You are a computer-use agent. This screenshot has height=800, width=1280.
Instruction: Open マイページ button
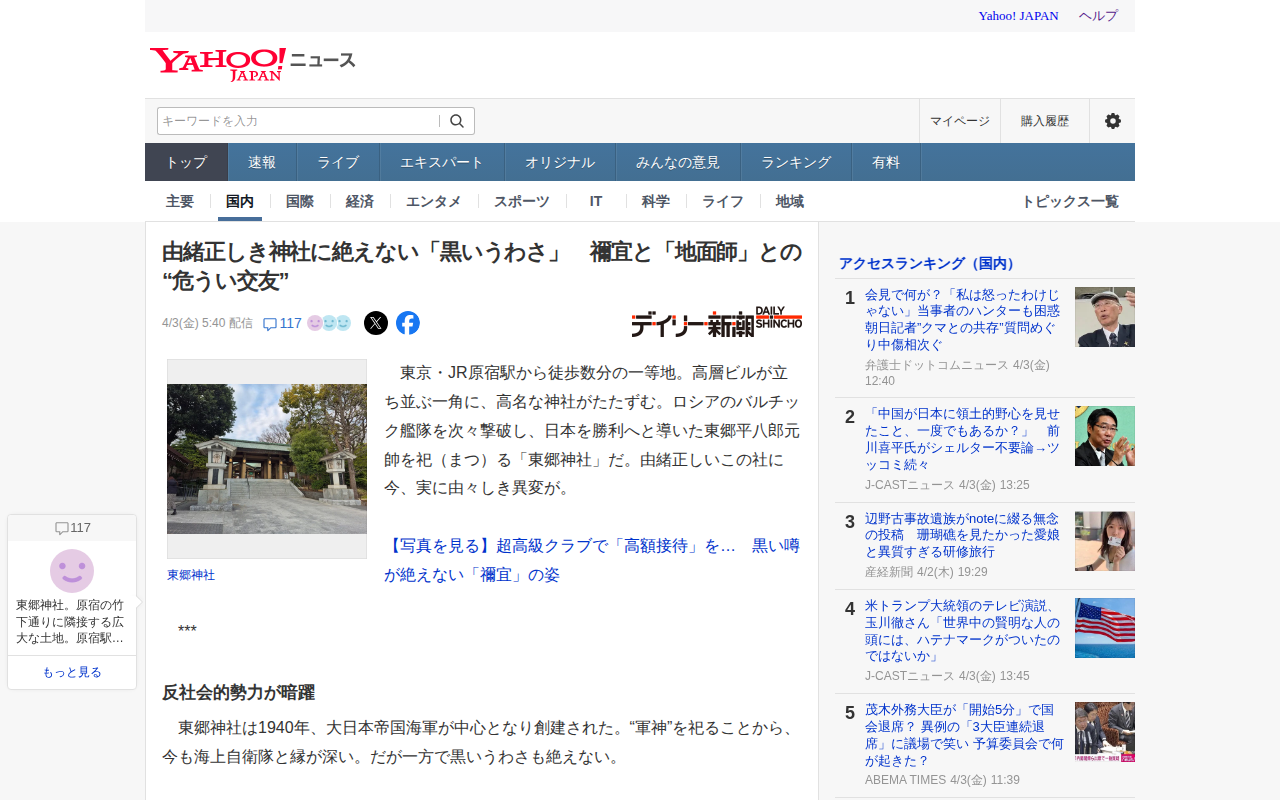click(960, 121)
